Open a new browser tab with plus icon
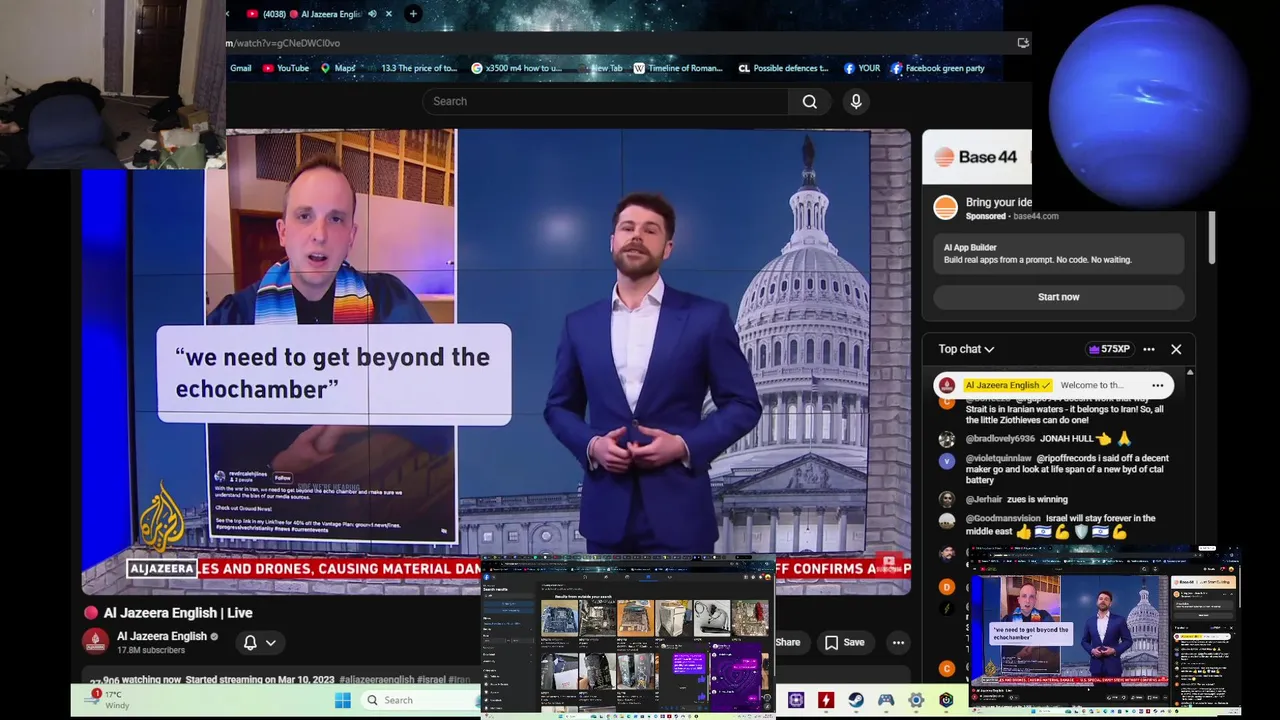 (413, 14)
